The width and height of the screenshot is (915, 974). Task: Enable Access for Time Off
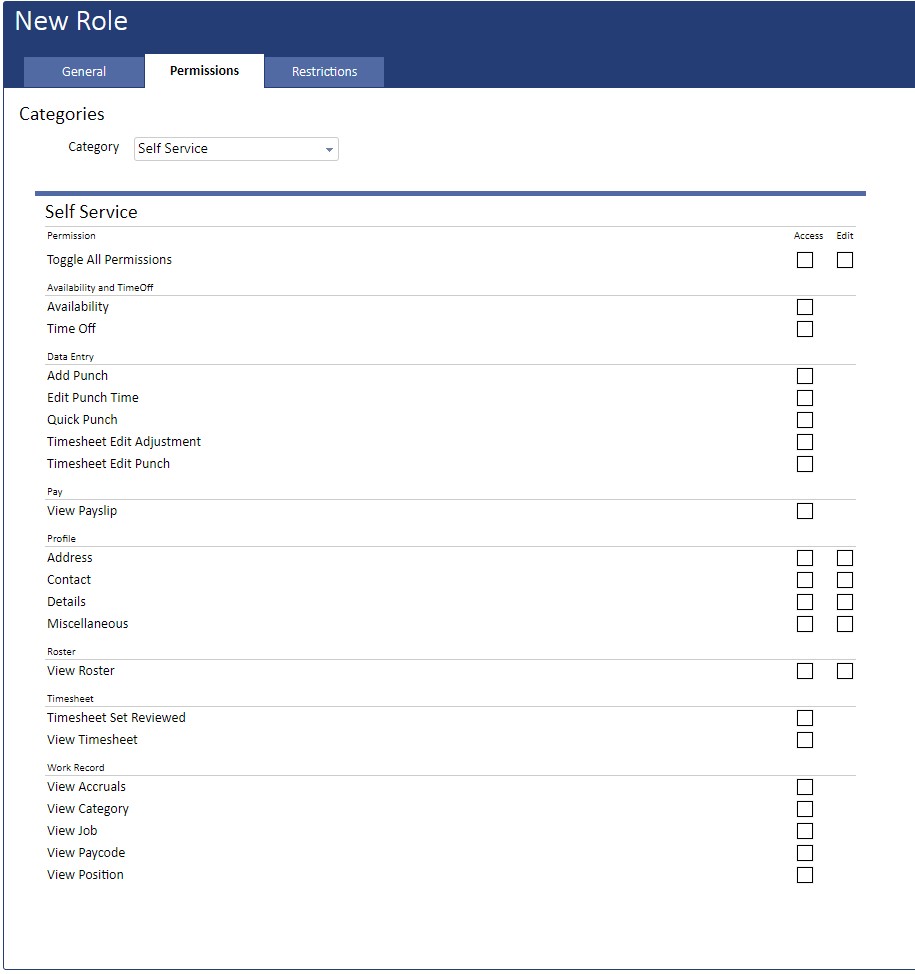point(804,329)
